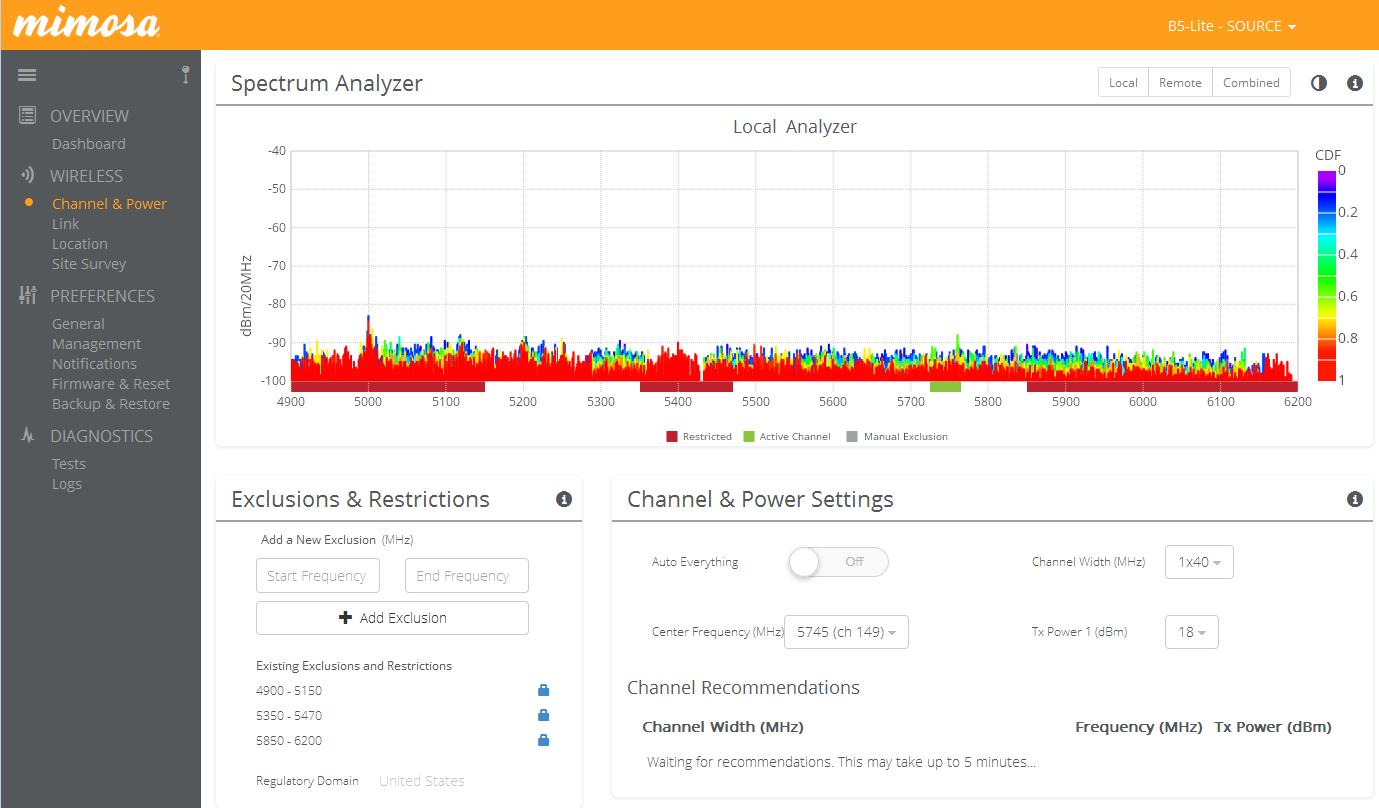Open the Channel Width dropdown

coord(1199,562)
